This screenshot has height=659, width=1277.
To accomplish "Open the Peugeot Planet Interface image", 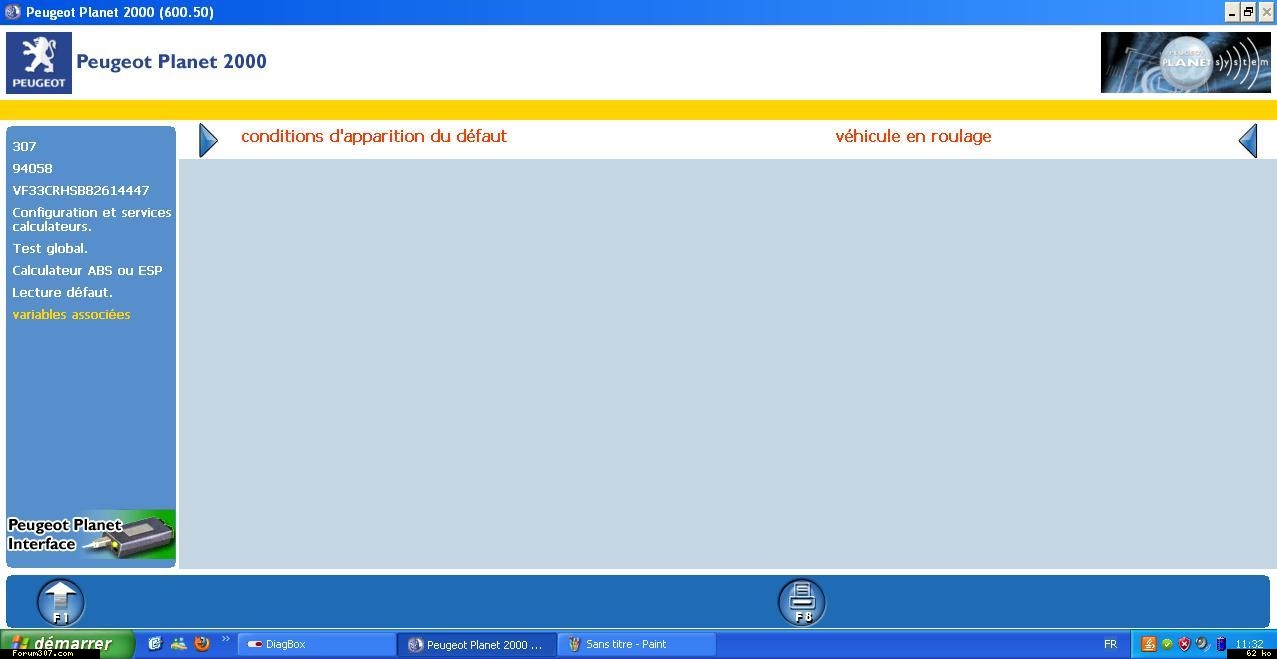I will click(x=91, y=535).
